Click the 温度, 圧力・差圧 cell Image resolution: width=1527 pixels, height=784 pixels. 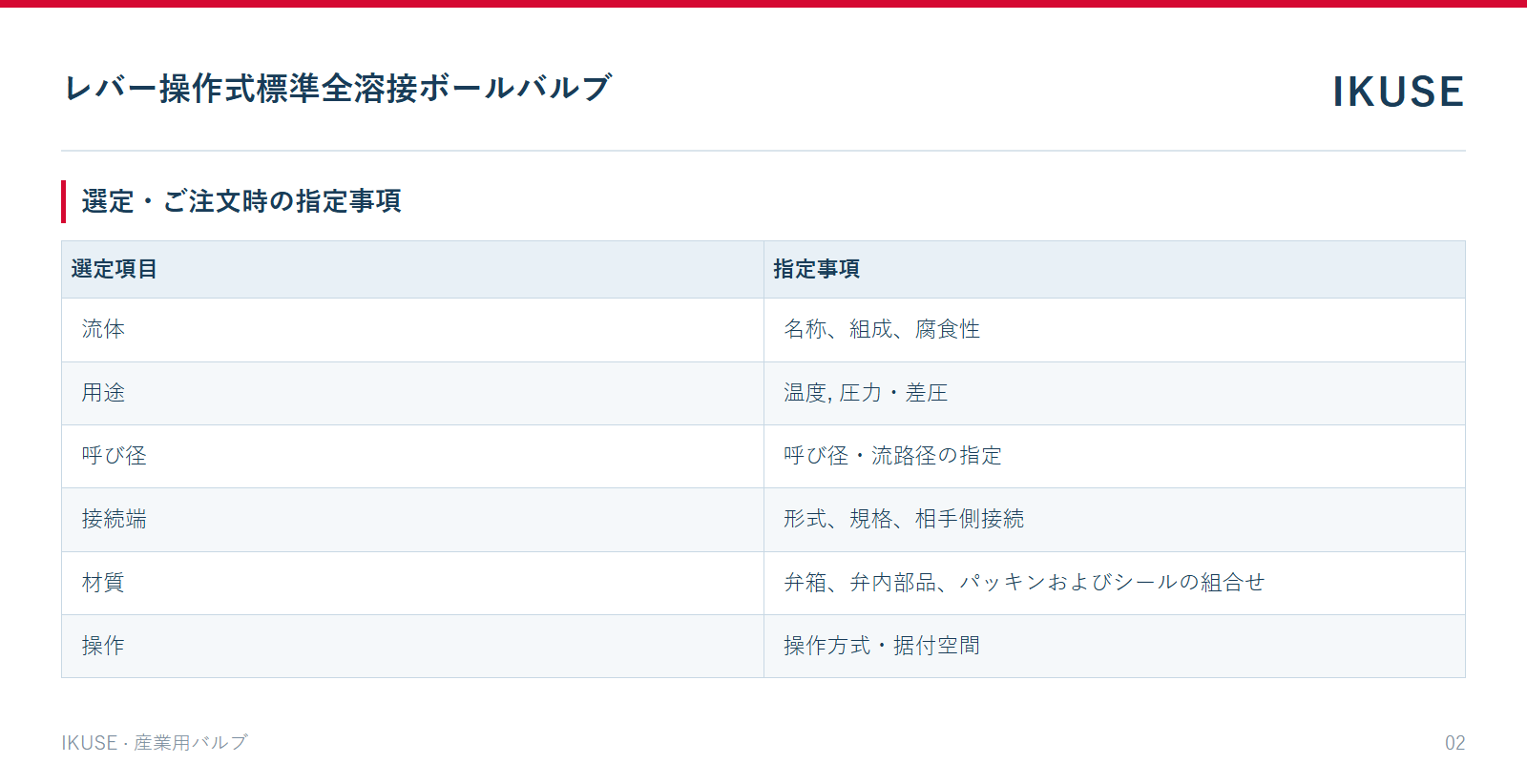[x=1115, y=393]
